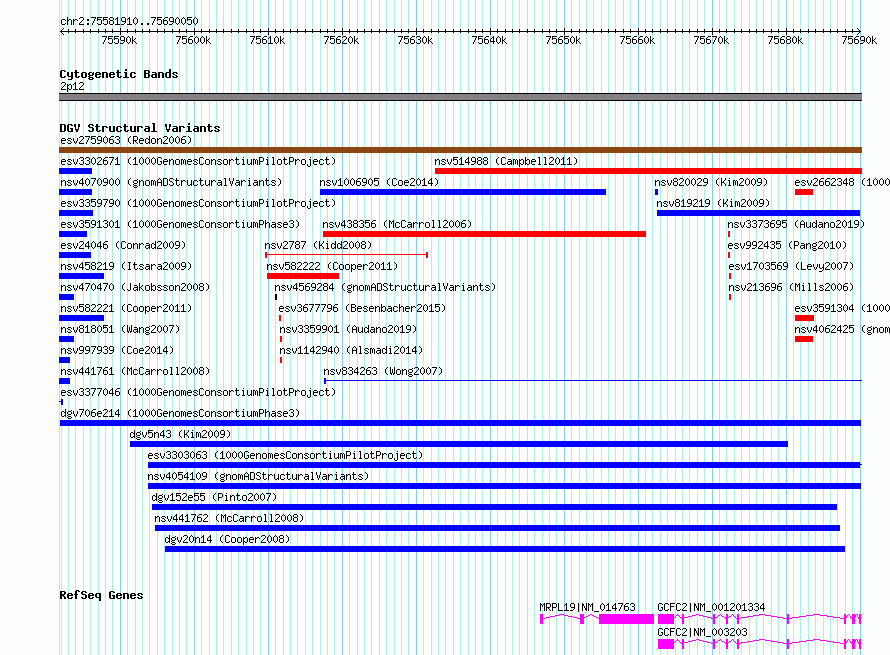This screenshot has height=655, width=890.
Task: Open nsv582222 (Cooper2011) variant label
Action: click(x=332, y=266)
